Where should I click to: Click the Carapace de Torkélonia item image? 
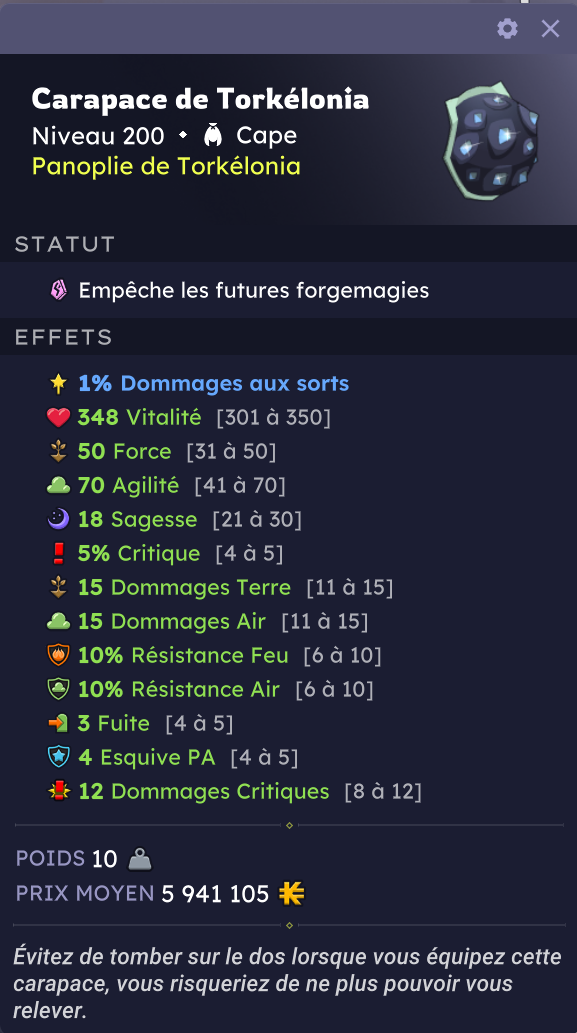pyautogui.click(x=493, y=142)
